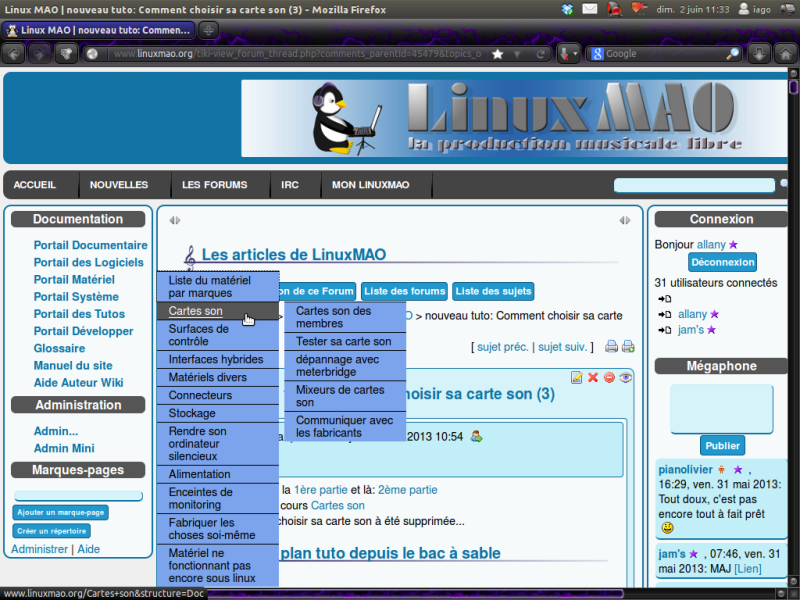Image resolution: width=800 pixels, height=600 pixels.
Task: Choose Communiquer avec les fabricants entry
Action: click(345, 427)
